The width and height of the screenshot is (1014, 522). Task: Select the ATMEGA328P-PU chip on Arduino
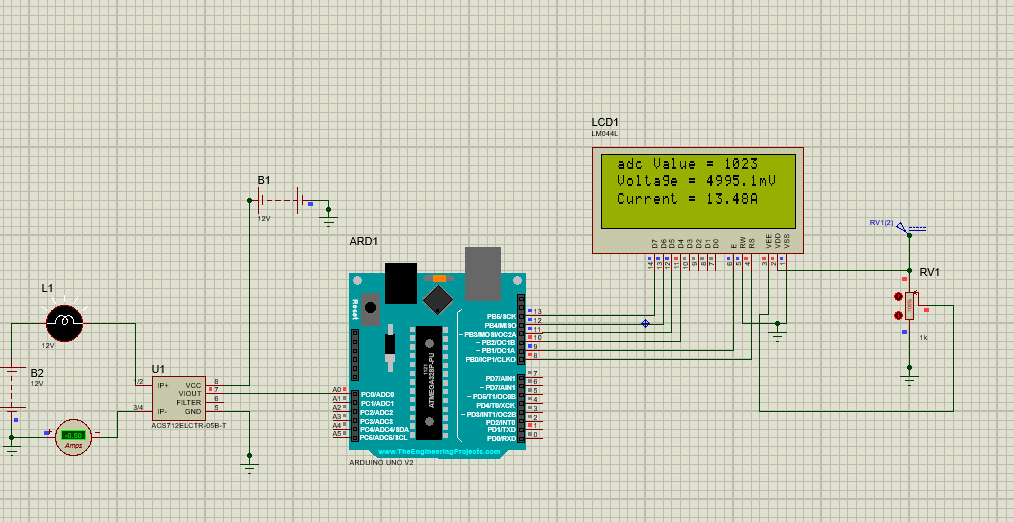tap(430, 383)
